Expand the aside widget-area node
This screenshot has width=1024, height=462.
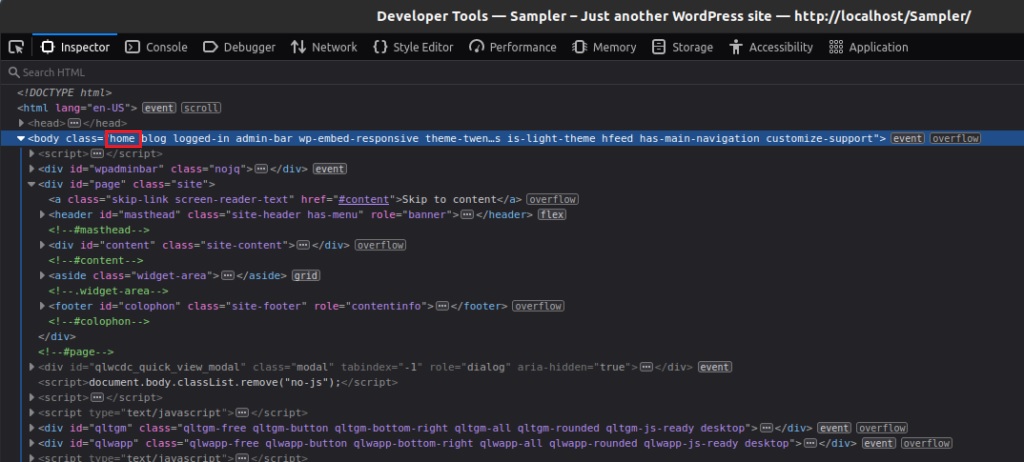(42, 276)
